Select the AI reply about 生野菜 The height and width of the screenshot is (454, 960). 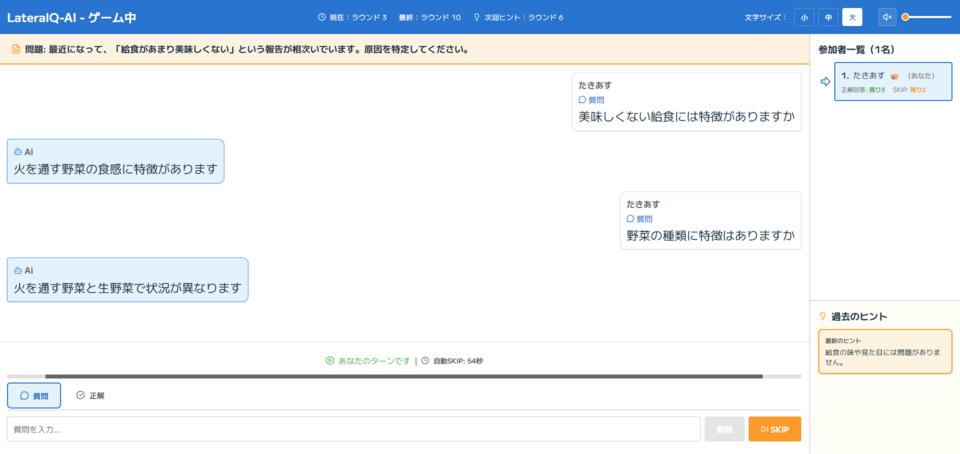click(127, 280)
